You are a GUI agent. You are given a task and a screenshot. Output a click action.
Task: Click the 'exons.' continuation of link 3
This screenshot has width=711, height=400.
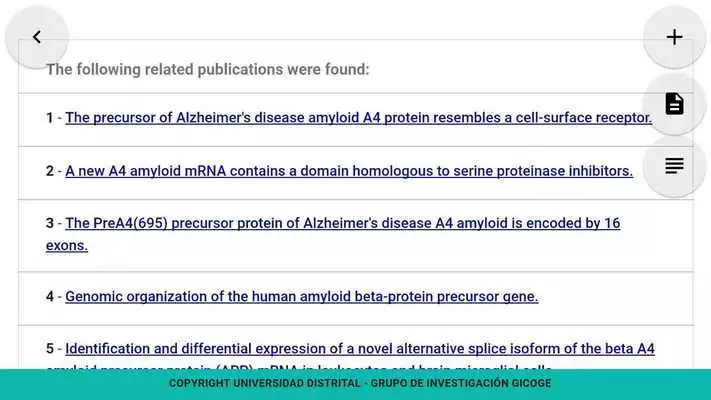click(67, 245)
